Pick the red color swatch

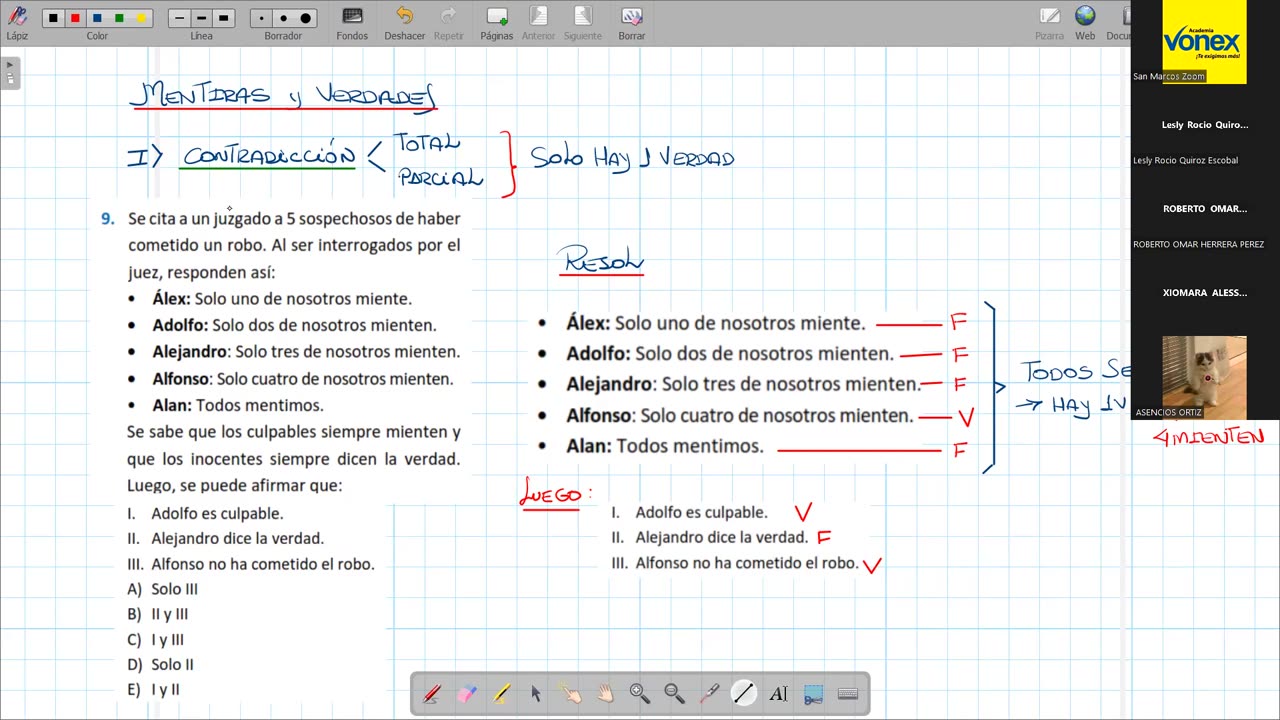click(x=75, y=18)
